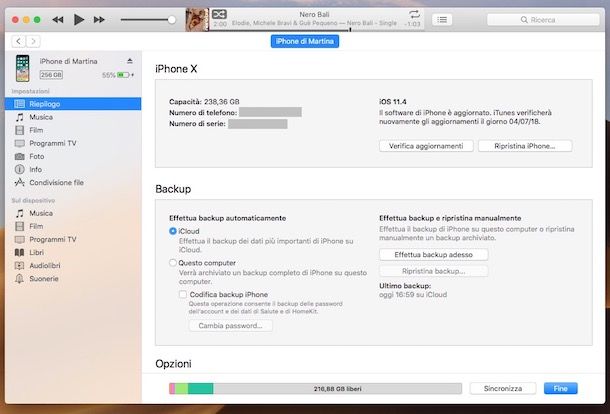Screen dimensions: 610x414
Task: Click the iOS 11.4 version label
Action: (393, 102)
